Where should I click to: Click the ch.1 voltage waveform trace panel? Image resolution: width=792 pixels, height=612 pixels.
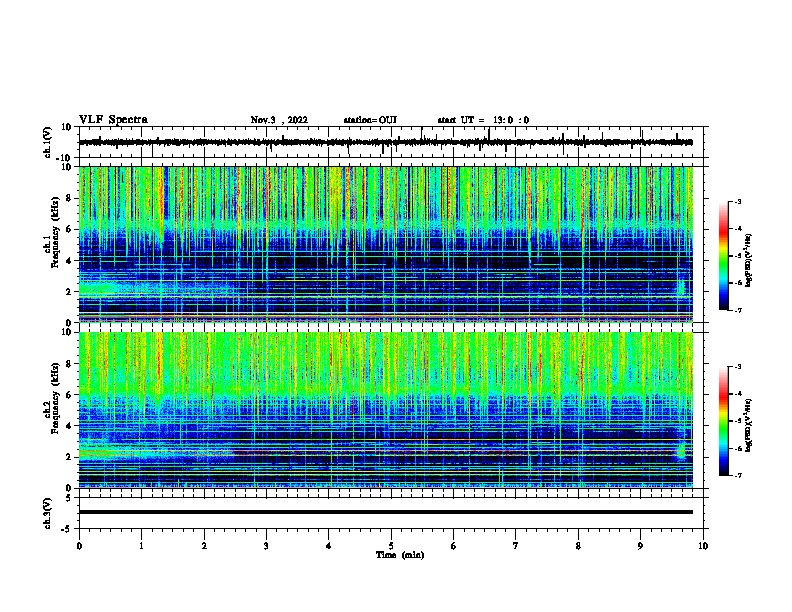tap(393, 142)
